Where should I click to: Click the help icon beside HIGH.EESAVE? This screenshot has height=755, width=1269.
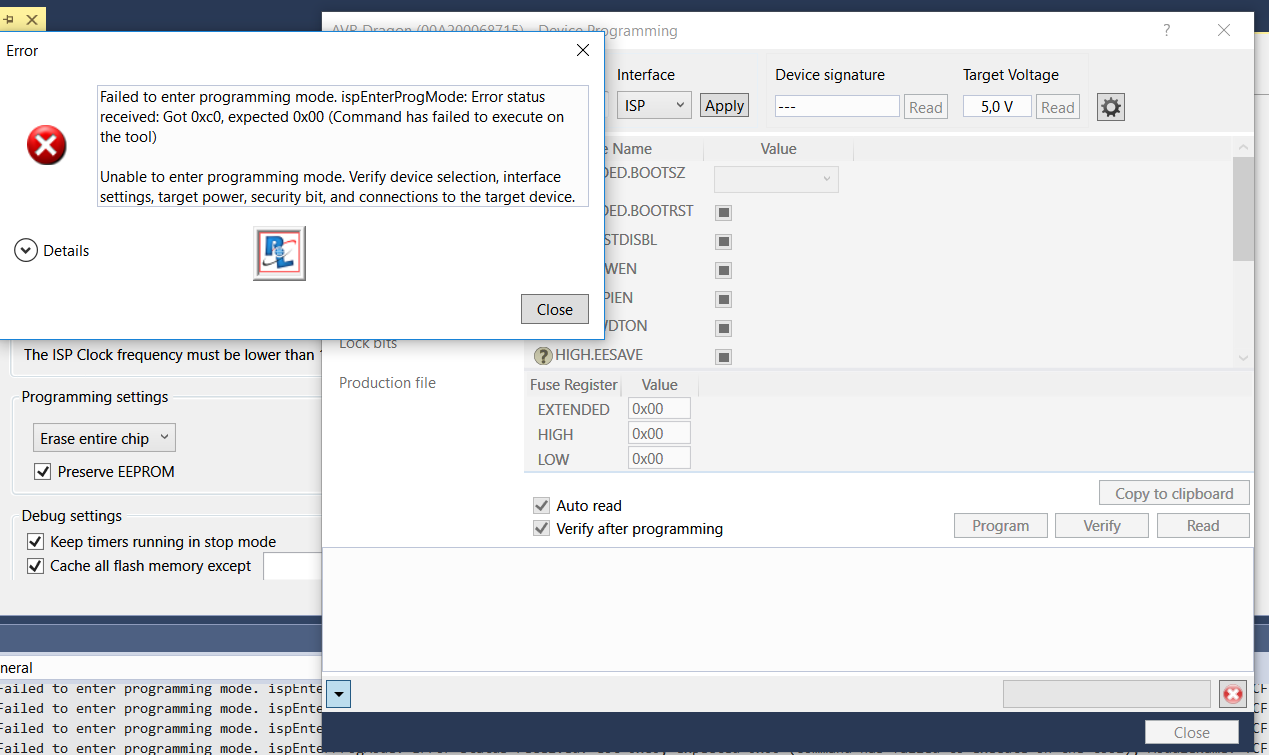tap(543, 355)
